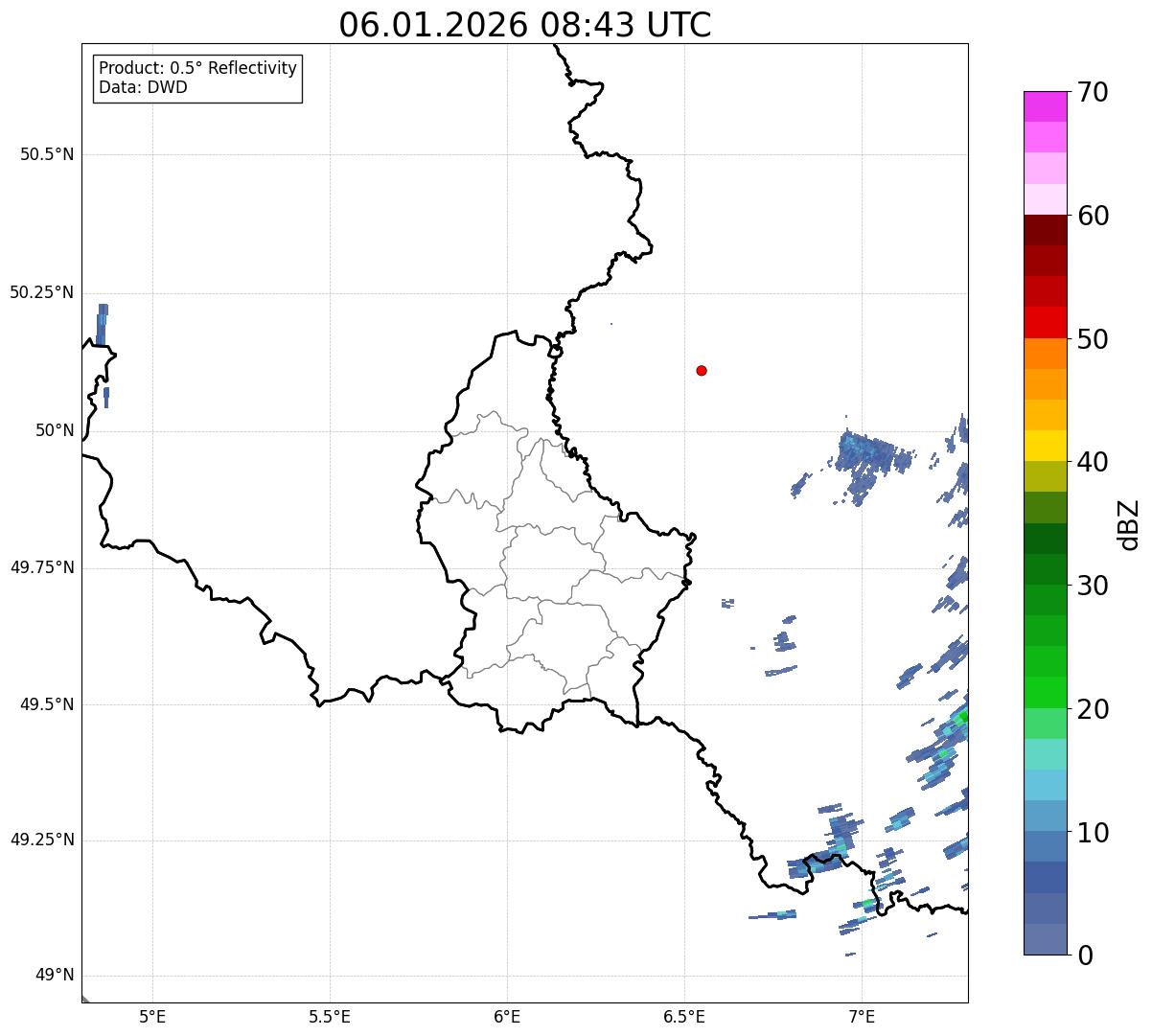Click the 50.5°N latitude axis label
The image size is (1152, 1036).
click(x=47, y=154)
